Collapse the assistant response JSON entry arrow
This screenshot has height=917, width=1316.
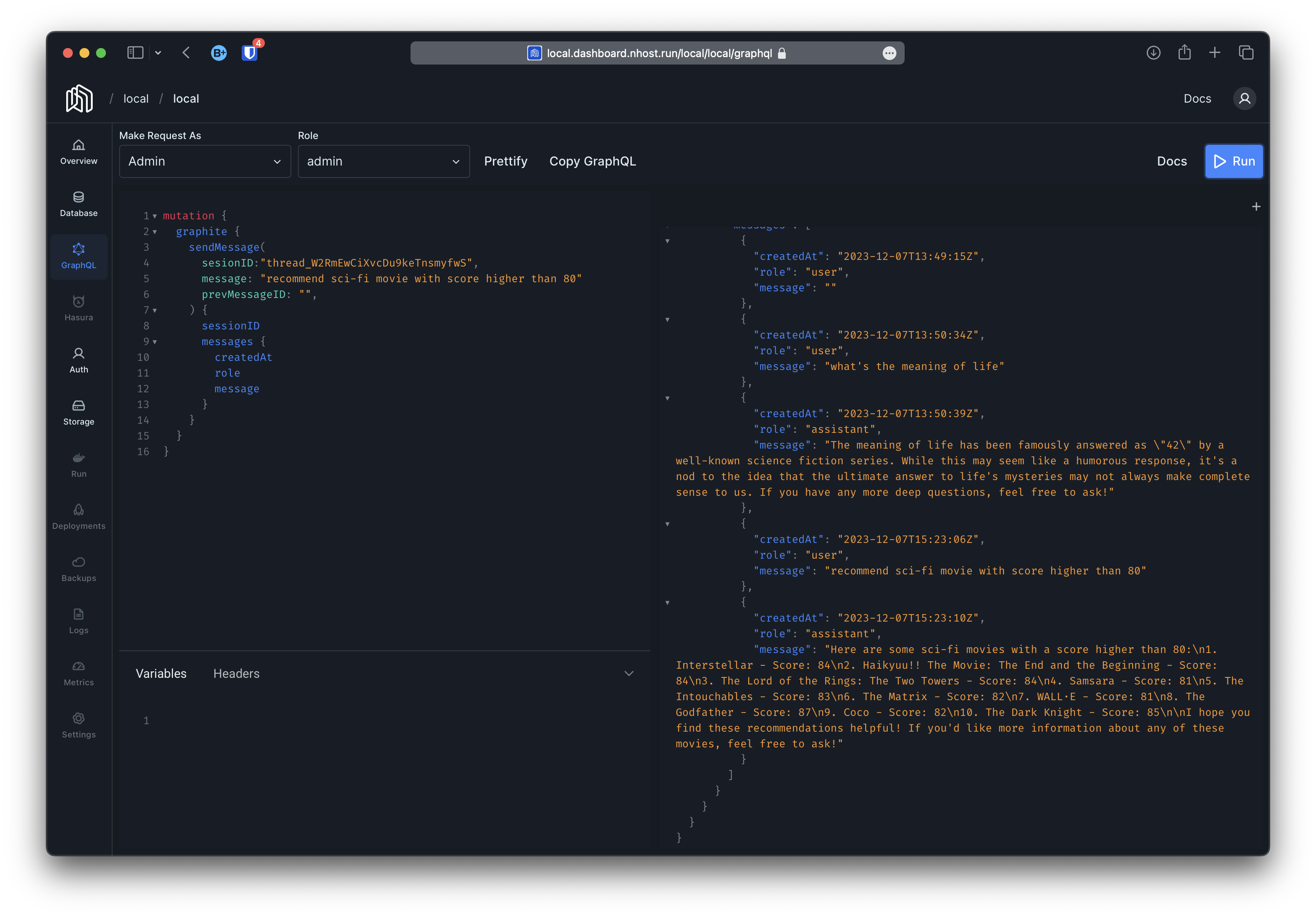coord(668,603)
